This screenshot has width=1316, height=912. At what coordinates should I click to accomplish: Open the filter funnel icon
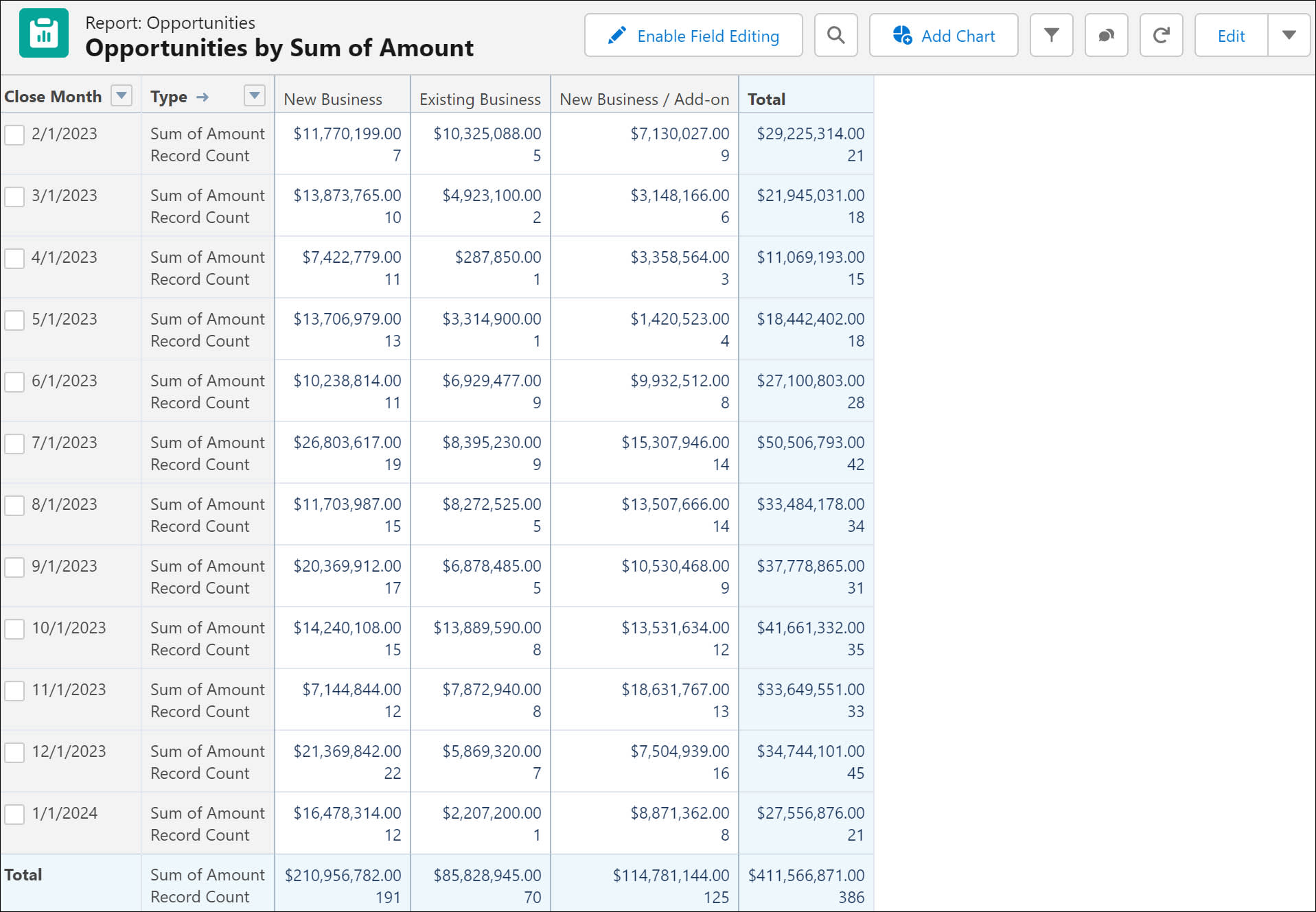point(1051,35)
